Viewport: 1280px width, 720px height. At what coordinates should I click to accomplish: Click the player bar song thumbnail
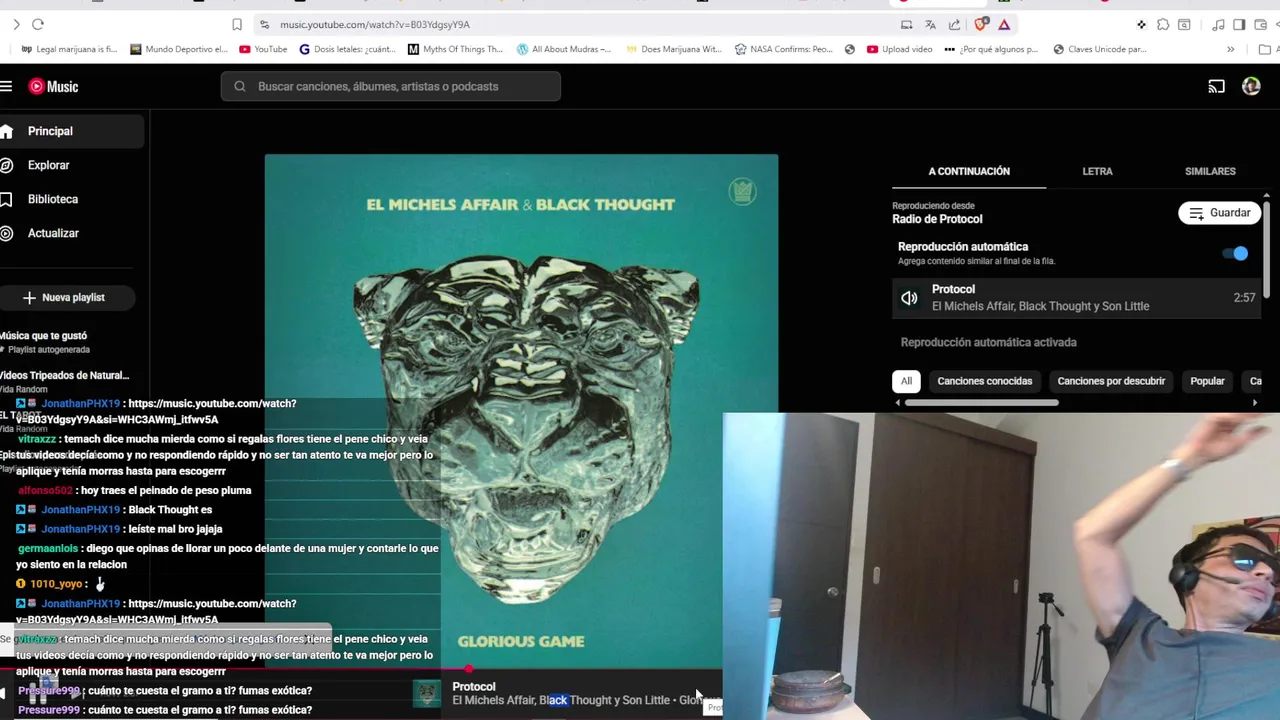click(x=427, y=693)
